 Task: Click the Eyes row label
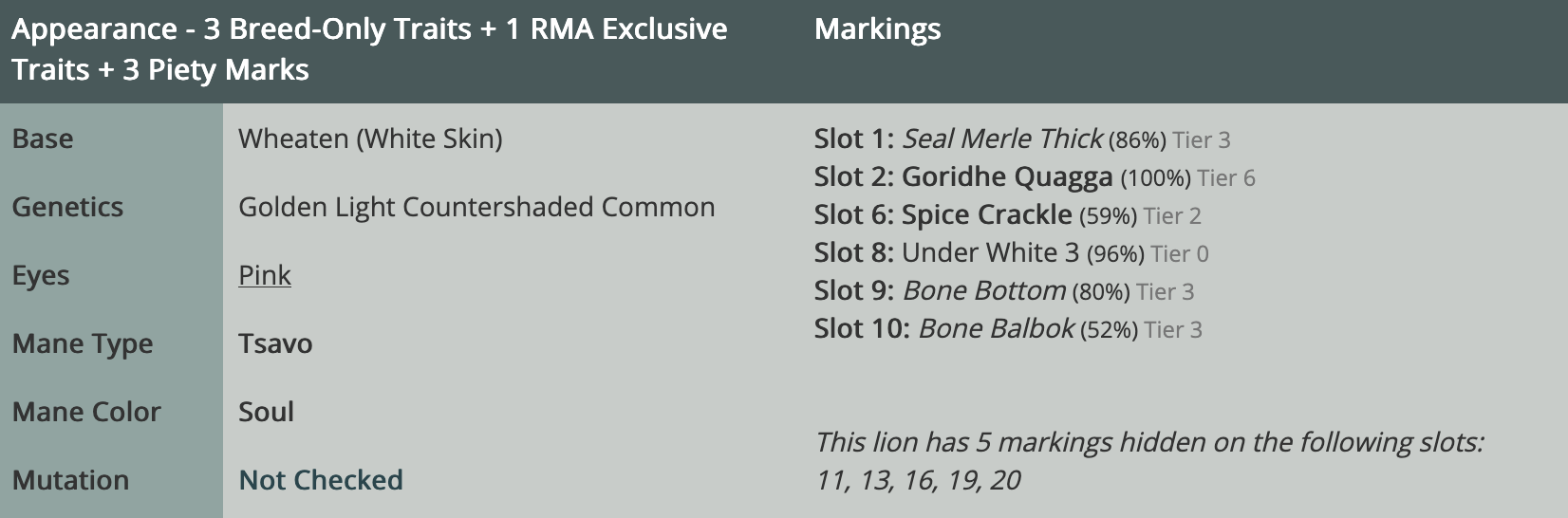click(x=41, y=275)
